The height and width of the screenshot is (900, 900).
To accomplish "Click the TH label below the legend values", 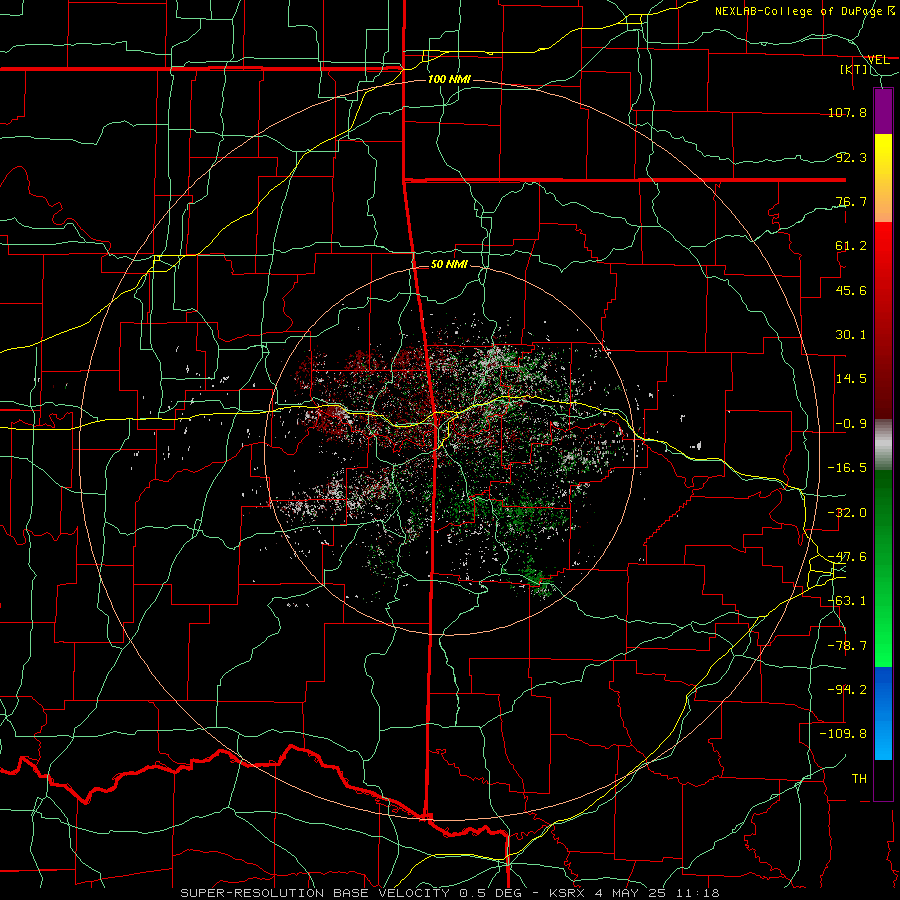I will 859,779.
